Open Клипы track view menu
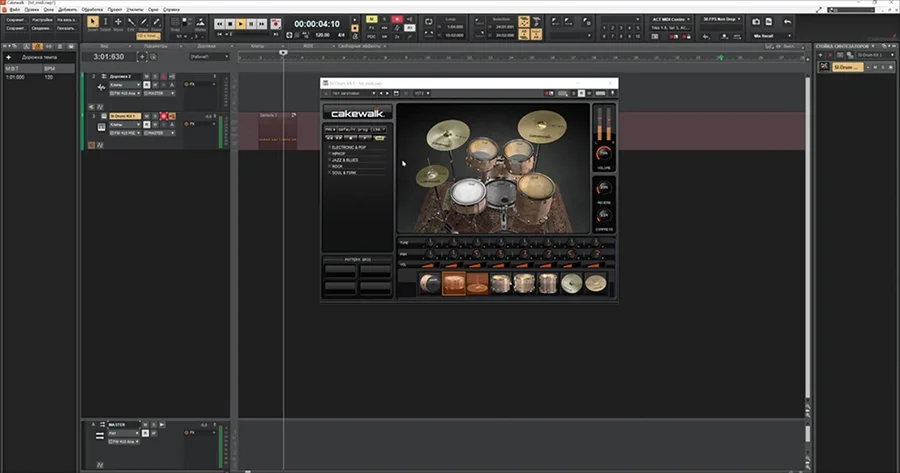 [x=258, y=46]
